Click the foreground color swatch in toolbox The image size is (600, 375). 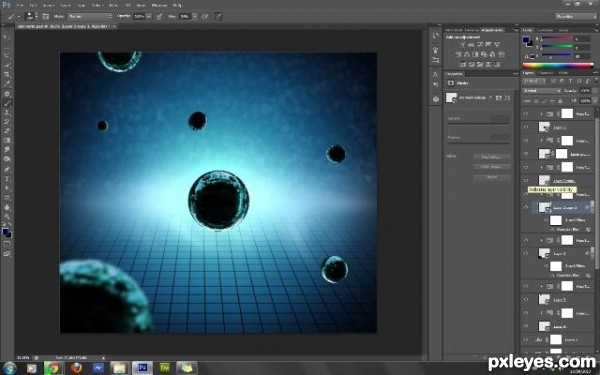[x=5, y=231]
